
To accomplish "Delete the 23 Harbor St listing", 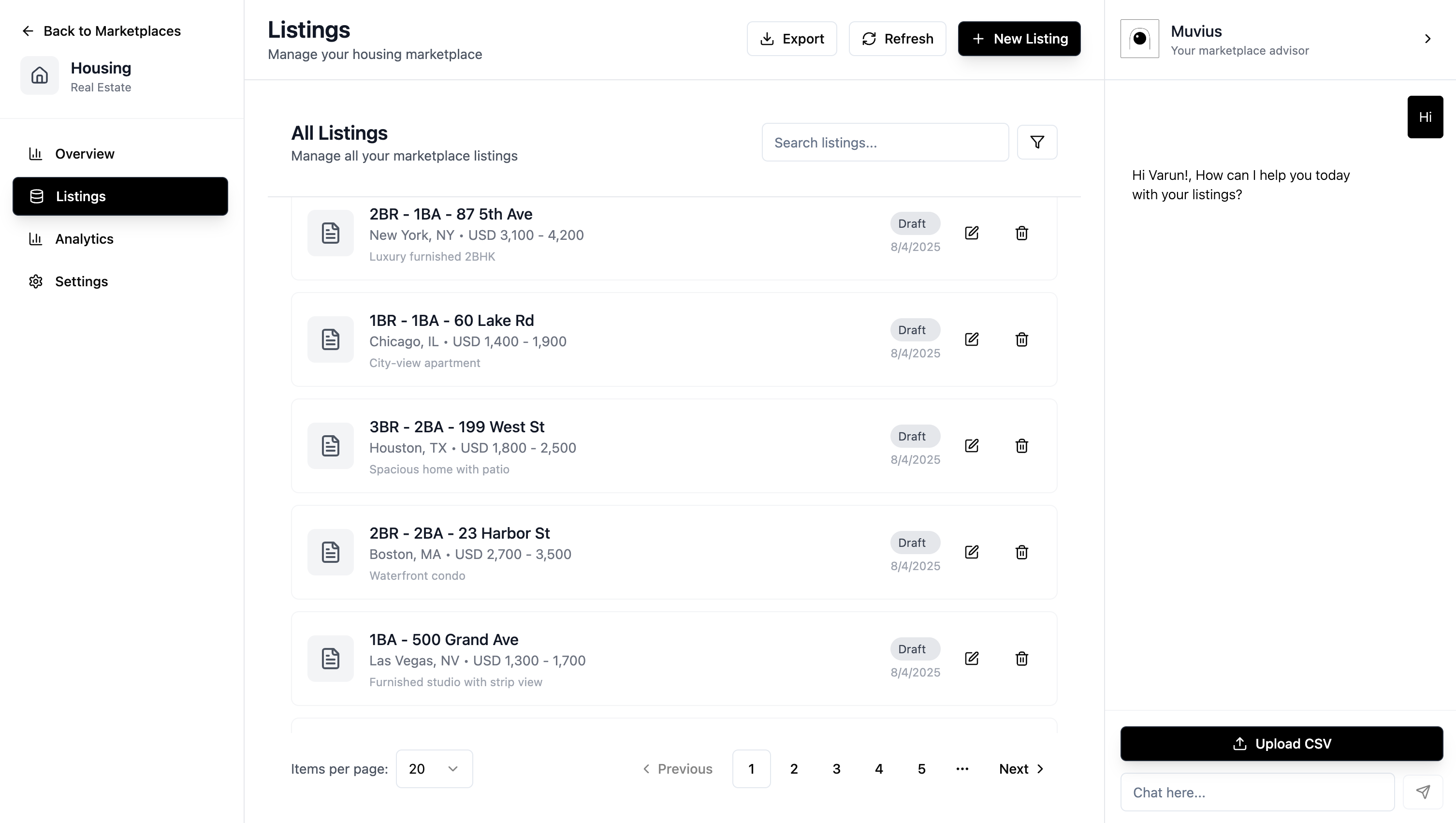I will point(1021,552).
